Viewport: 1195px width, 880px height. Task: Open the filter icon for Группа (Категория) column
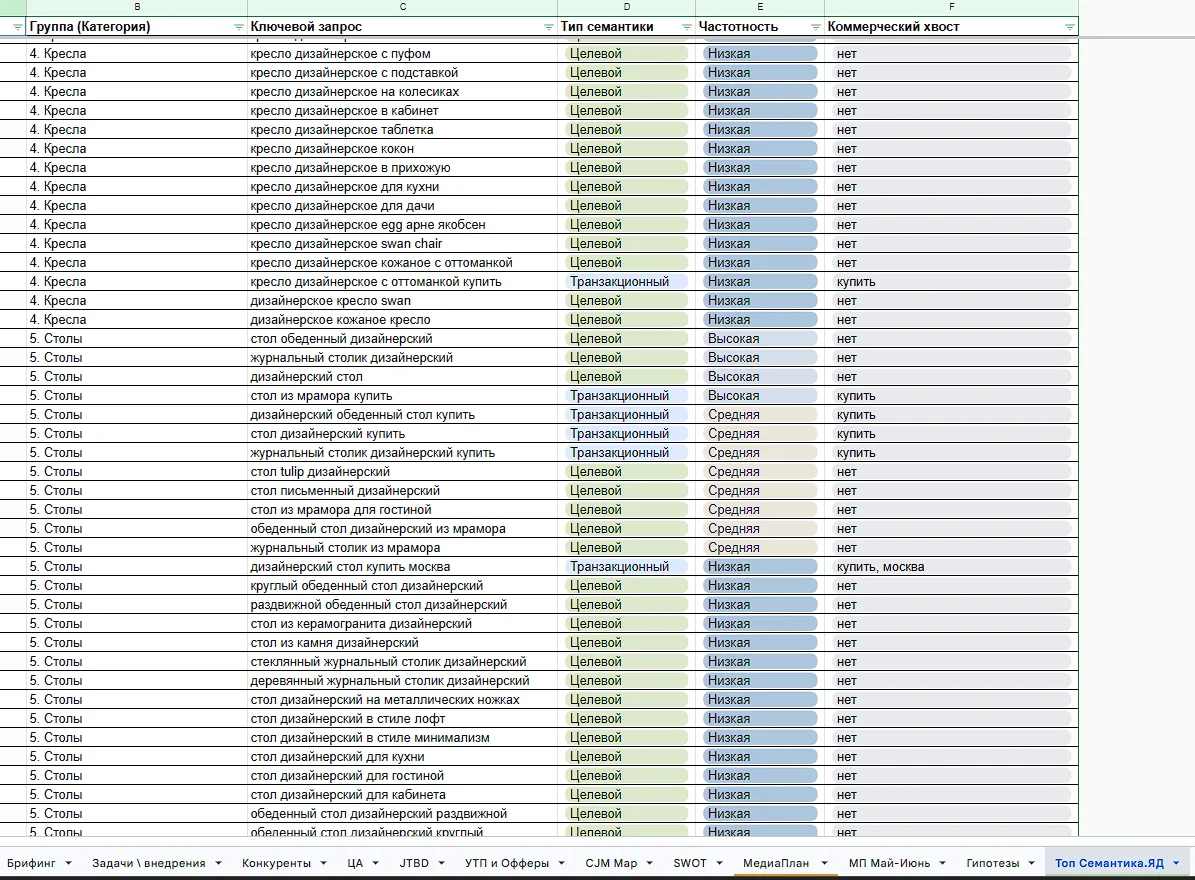click(238, 27)
